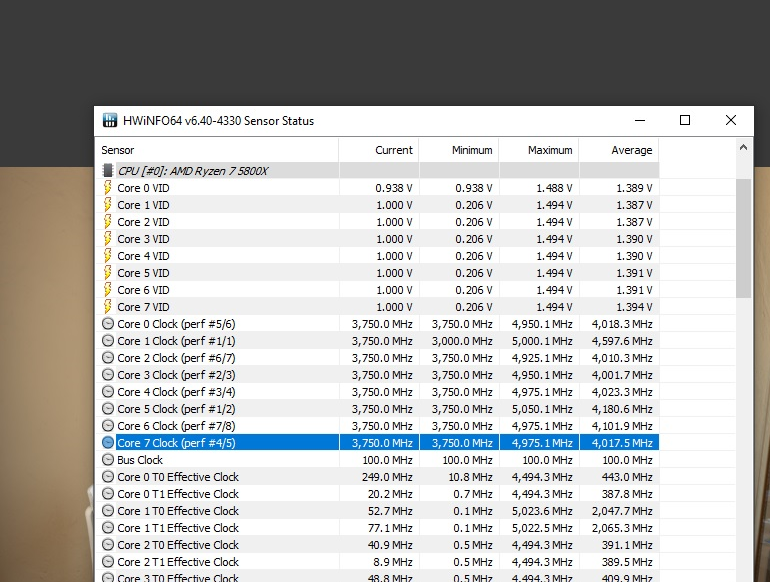
Task: Click the clock icon for Core 2 T0 Effective Clock
Action: [x=108, y=545]
